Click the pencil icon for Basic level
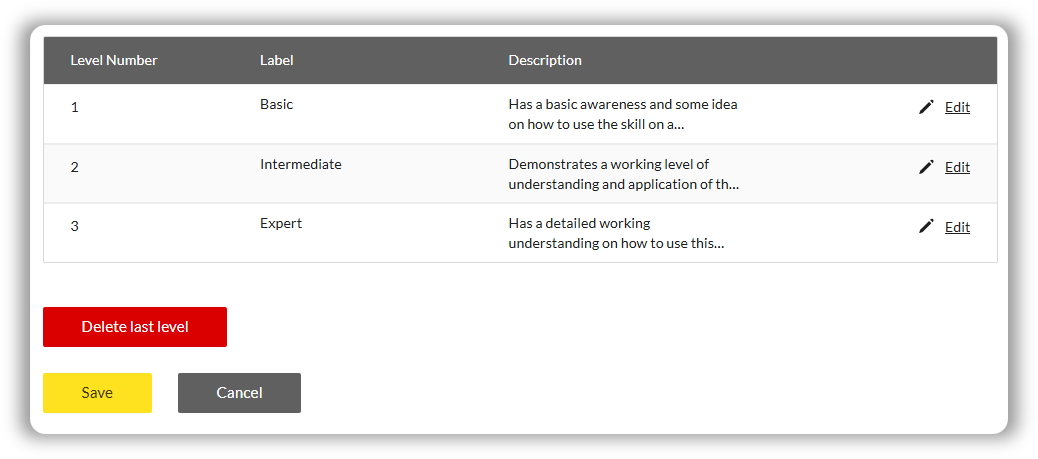The height and width of the screenshot is (459, 1038). (926, 107)
